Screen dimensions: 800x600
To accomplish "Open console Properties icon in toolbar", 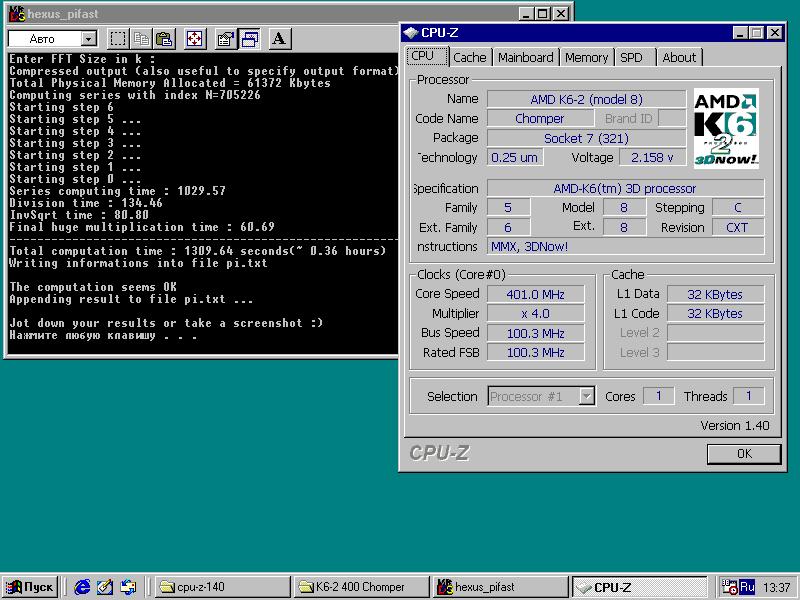I will 226,39.
